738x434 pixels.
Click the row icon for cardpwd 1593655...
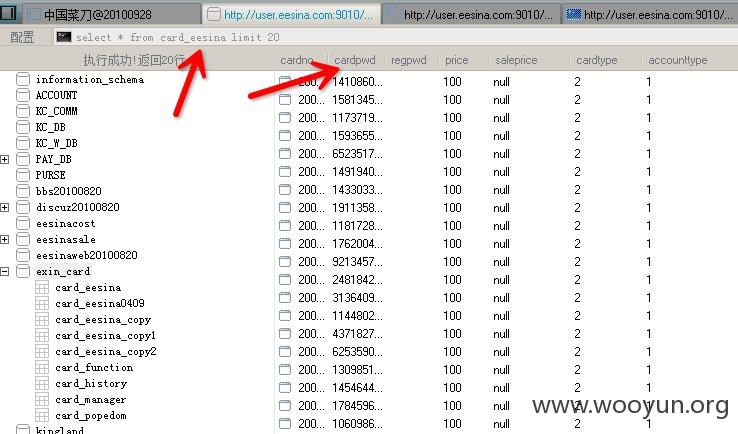pos(285,136)
